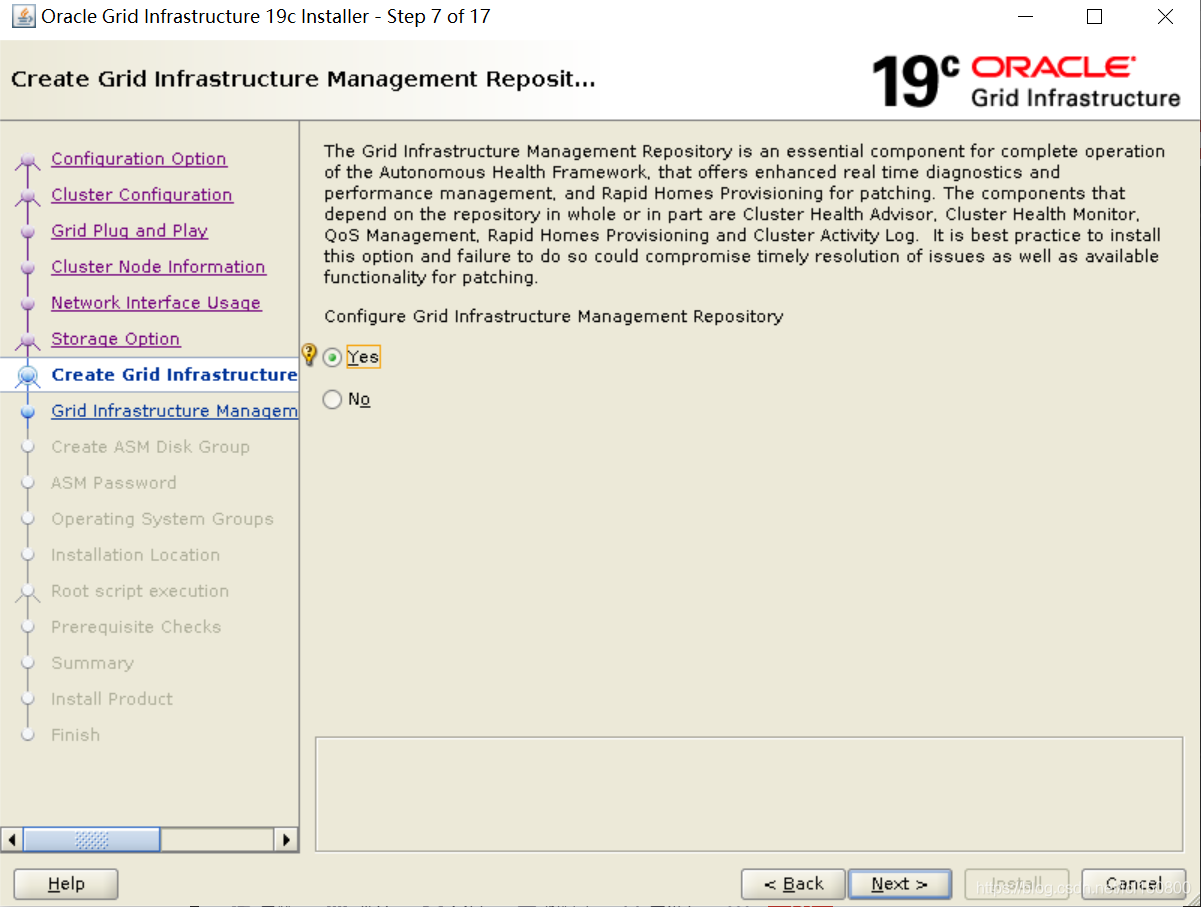The height and width of the screenshot is (907, 1201).
Task: Click the Finish step label
Action: (x=76, y=735)
